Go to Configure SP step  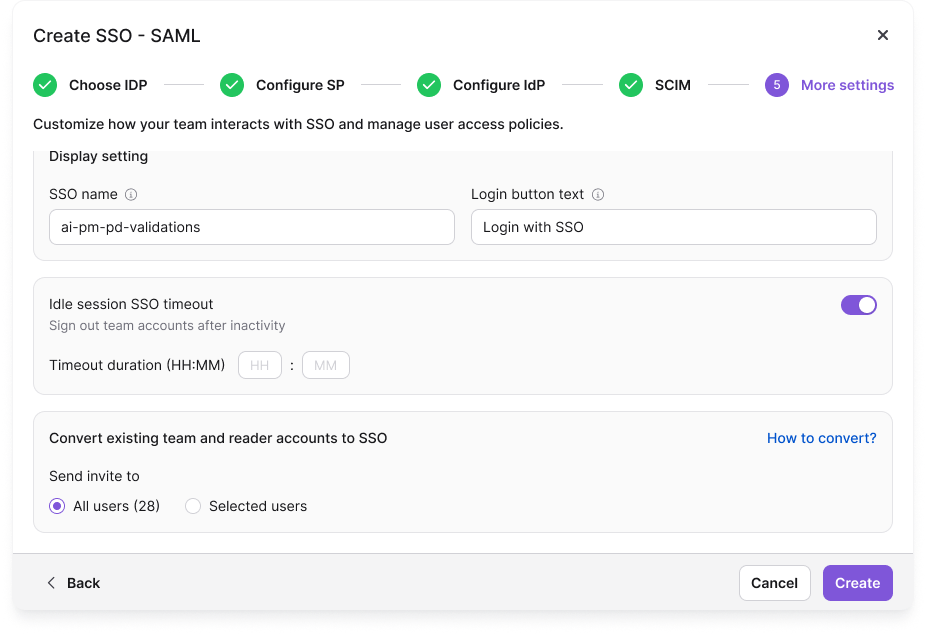[300, 85]
